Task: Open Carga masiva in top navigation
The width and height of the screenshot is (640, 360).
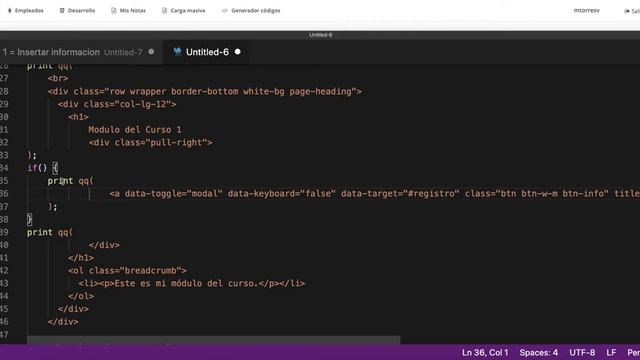Action: (x=183, y=11)
